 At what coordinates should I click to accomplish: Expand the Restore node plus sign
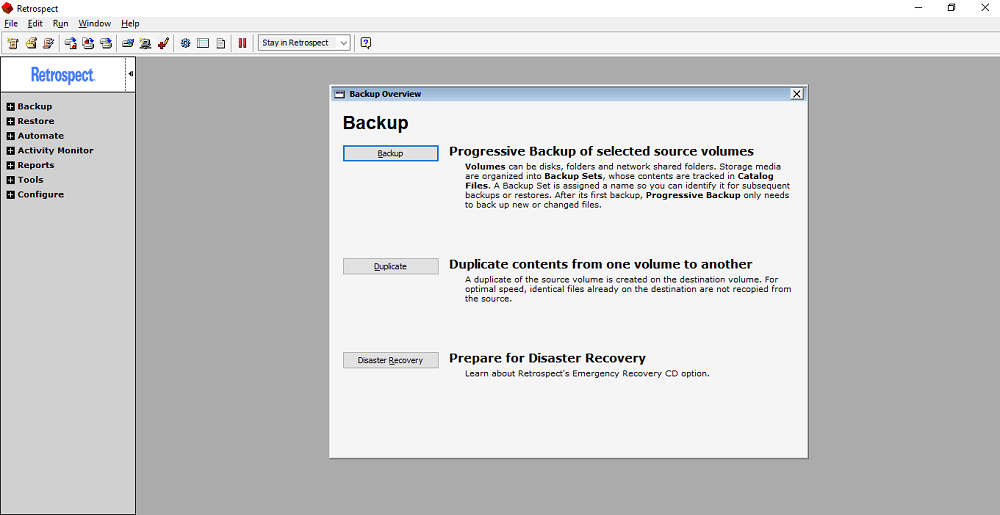(x=10, y=121)
